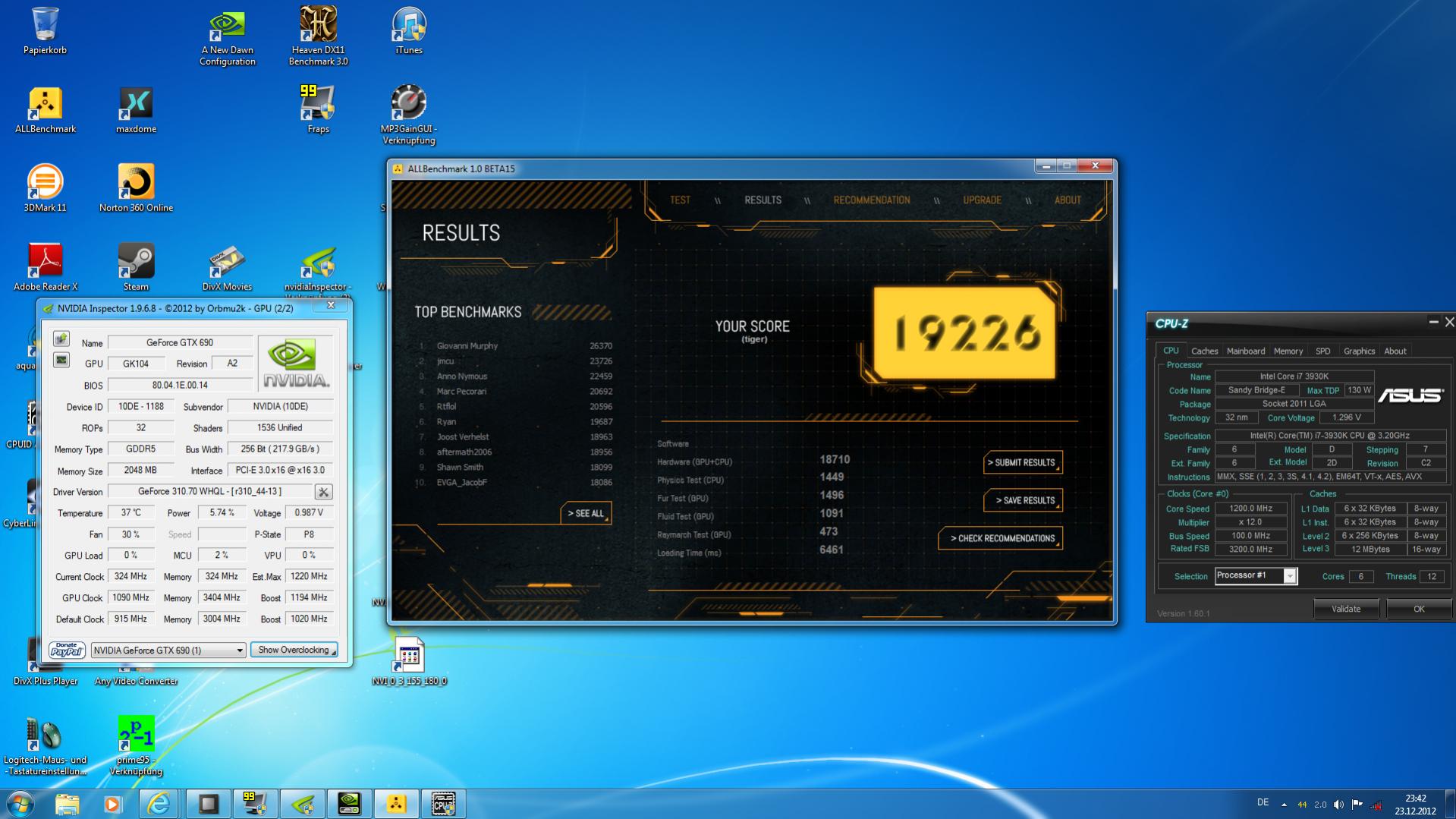The height and width of the screenshot is (819, 1456).
Task: Click upload screenshot icon in NVIDIA Inspector
Action: click(61, 339)
